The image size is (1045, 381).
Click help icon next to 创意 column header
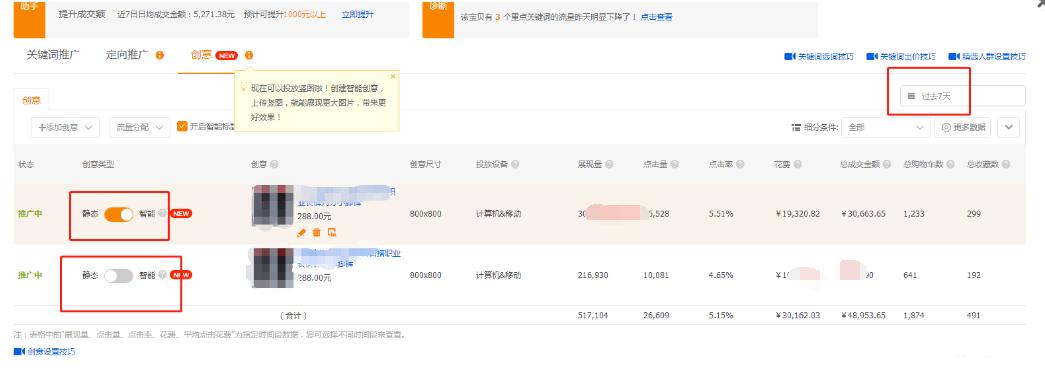click(x=275, y=164)
